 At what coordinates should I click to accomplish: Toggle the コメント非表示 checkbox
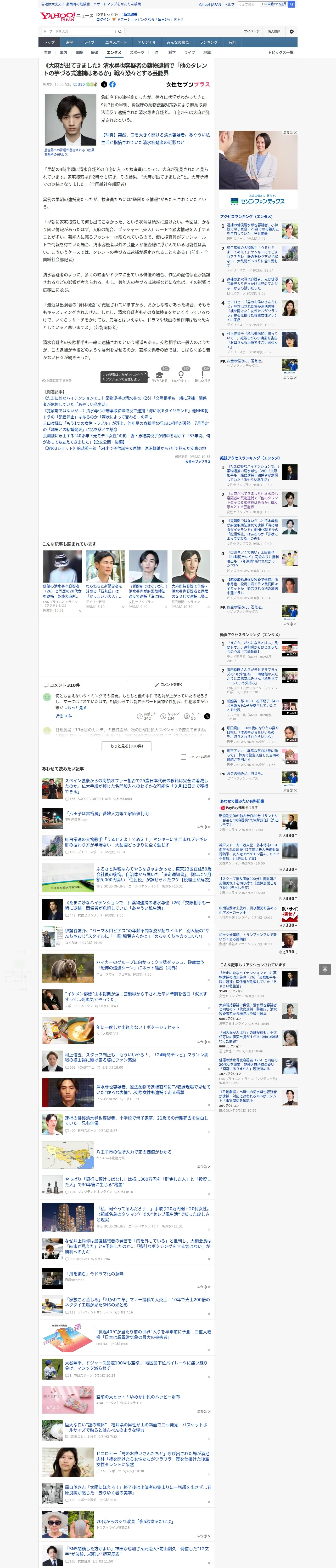coord(183,757)
